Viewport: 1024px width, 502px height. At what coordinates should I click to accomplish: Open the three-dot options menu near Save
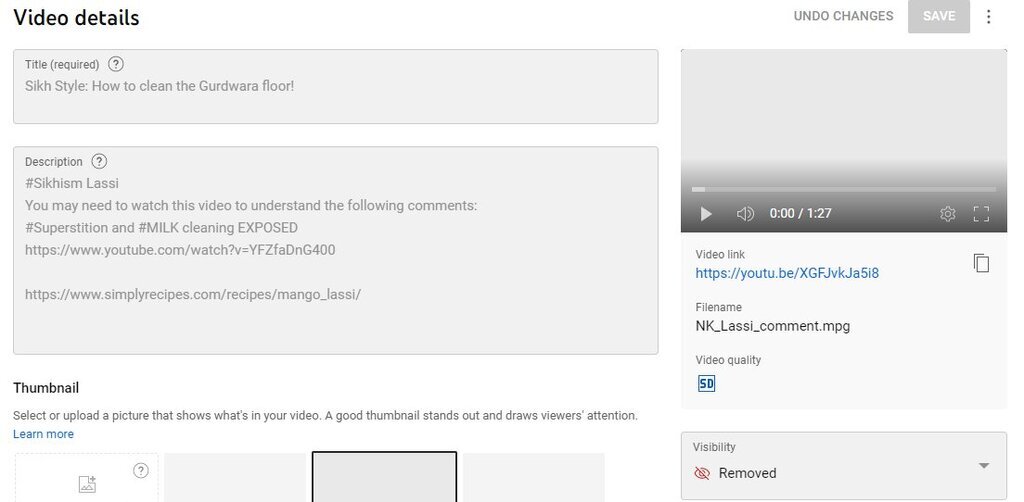pyautogui.click(x=989, y=16)
